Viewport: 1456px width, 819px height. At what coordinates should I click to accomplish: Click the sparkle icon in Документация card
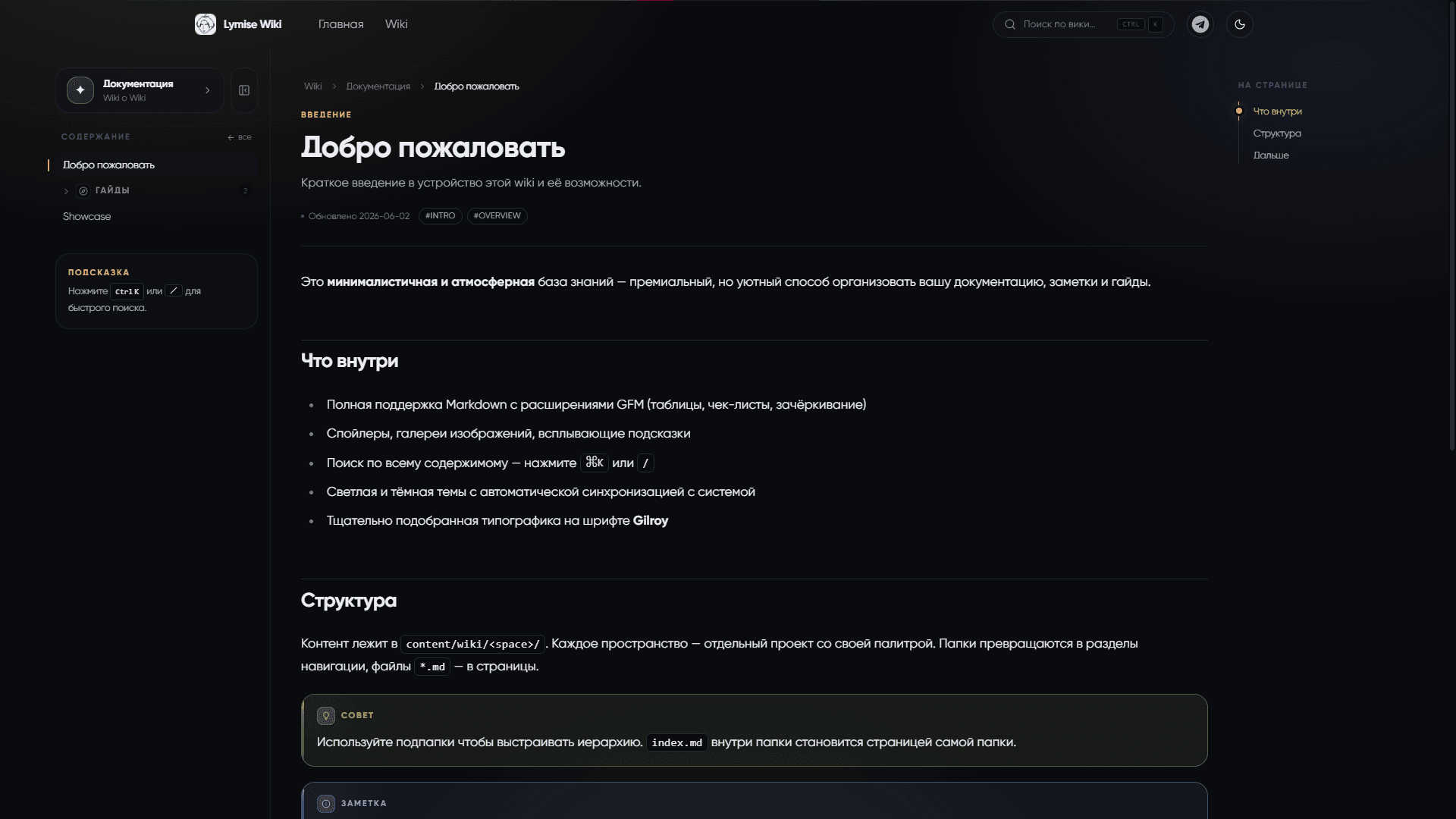[x=80, y=90]
